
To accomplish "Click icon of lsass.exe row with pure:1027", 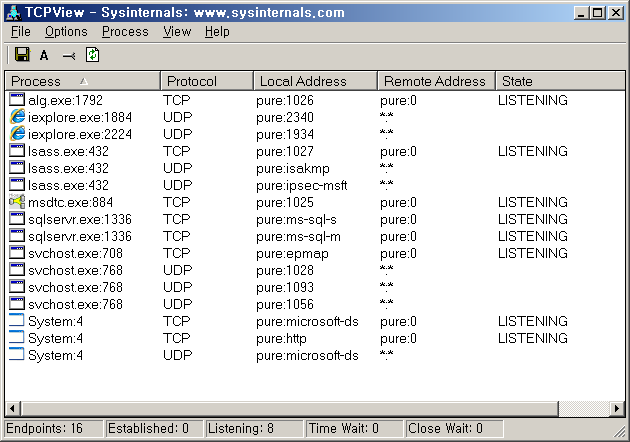I will pyautogui.click(x=17, y=151).
